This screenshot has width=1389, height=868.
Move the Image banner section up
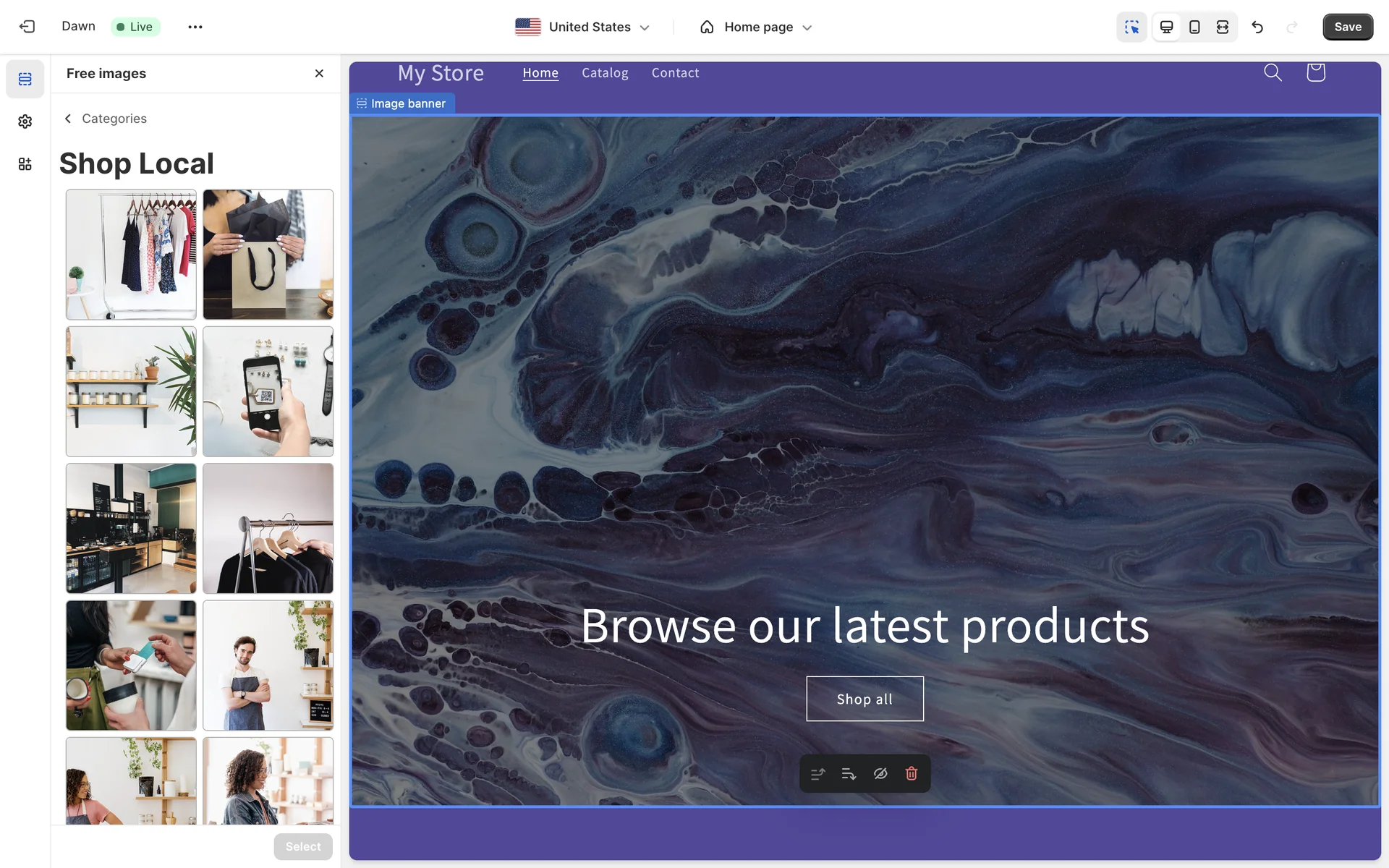[x=818, y=773]
